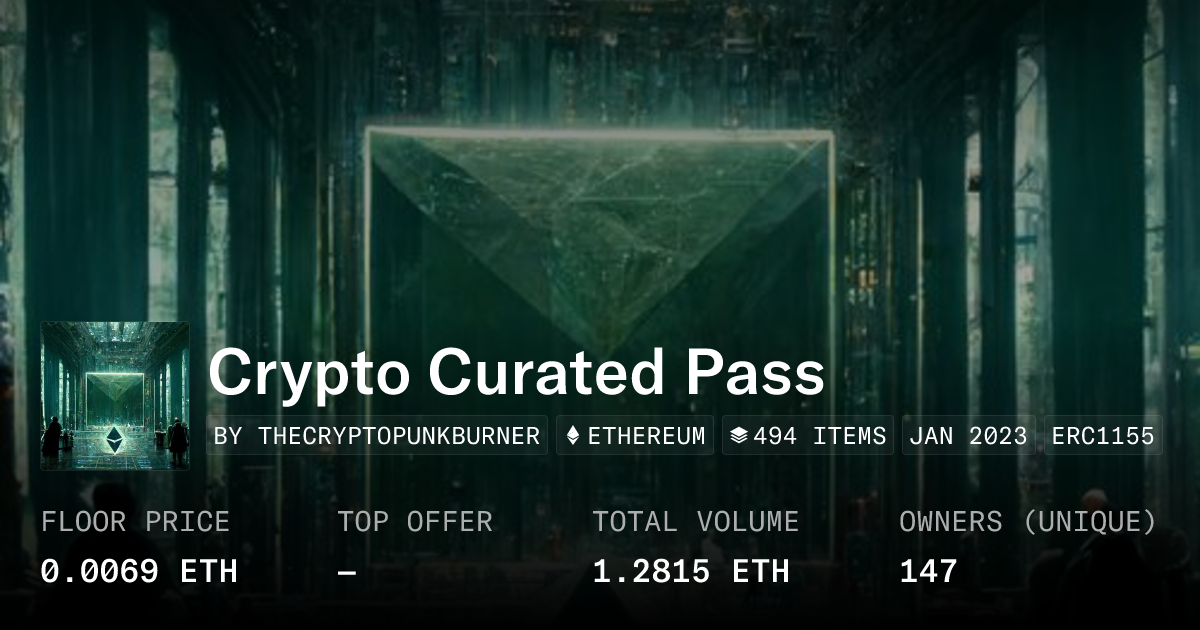This screenshot has width=1200, height=630.
Task: Open the Crypto Curated Pass collection thumbnail
Action: 115,396
